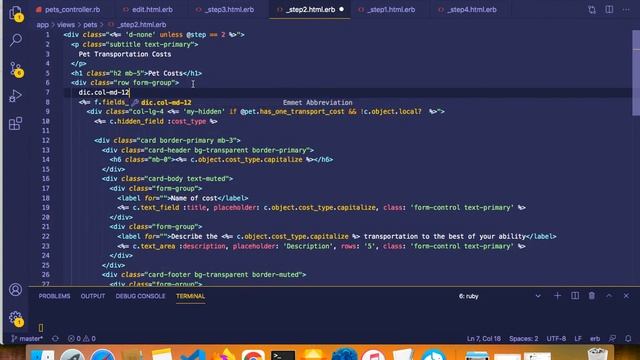Image resolution: width=640 pixels, height=360 pixels.
Task: Change end of line sequence 'LF'
Action: click(578, 338)
